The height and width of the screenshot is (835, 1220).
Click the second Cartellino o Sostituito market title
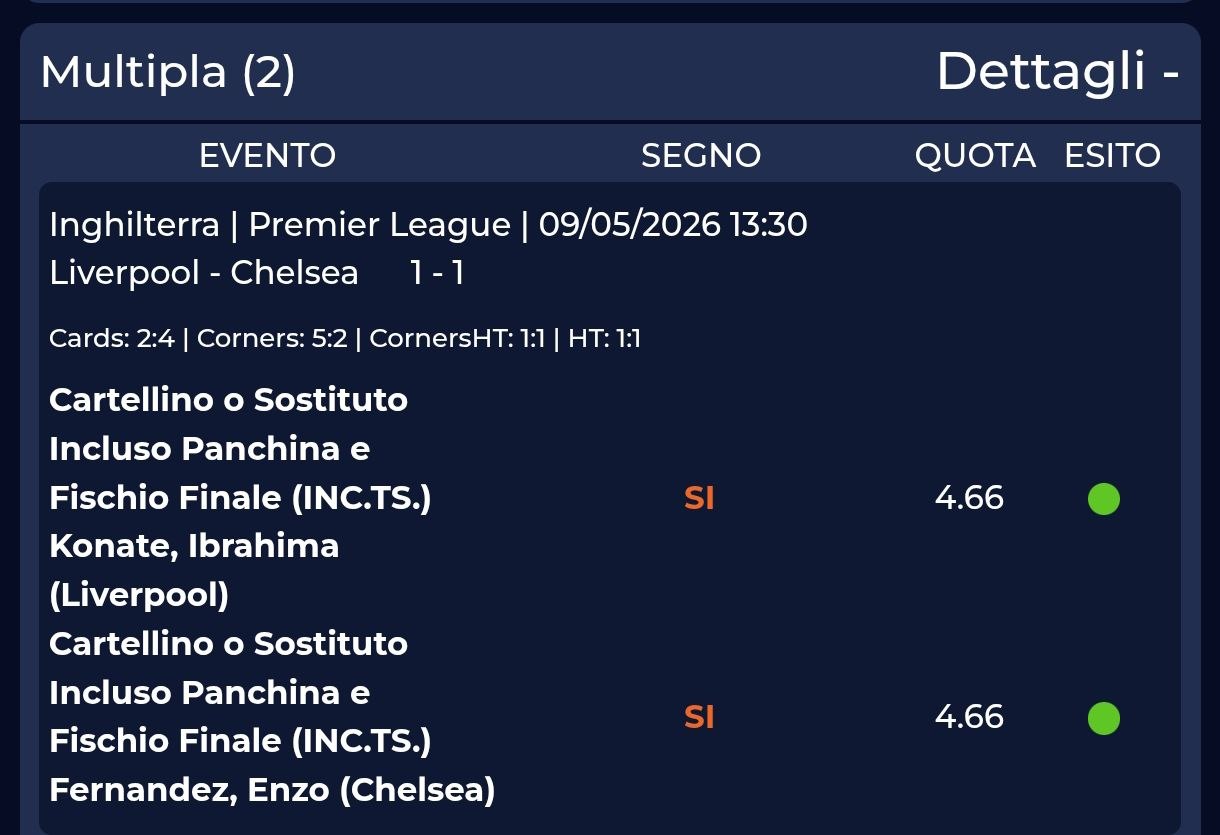240,693
